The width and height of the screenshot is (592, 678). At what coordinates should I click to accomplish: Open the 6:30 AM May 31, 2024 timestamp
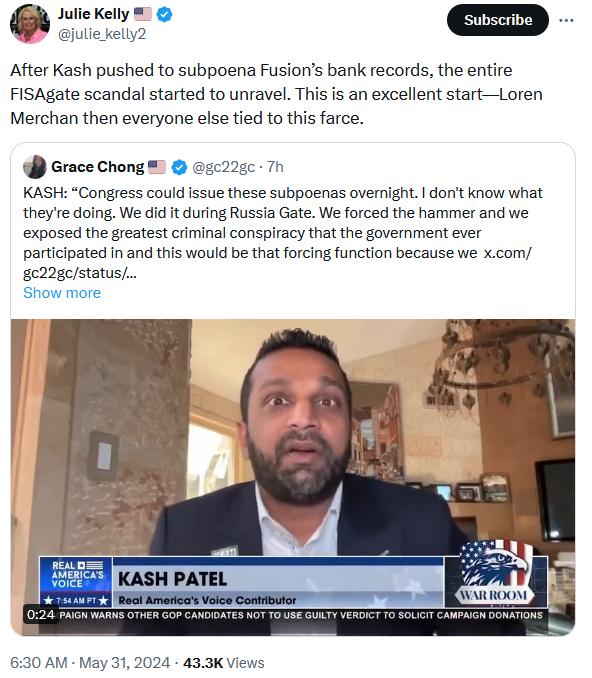pos(90,663)
